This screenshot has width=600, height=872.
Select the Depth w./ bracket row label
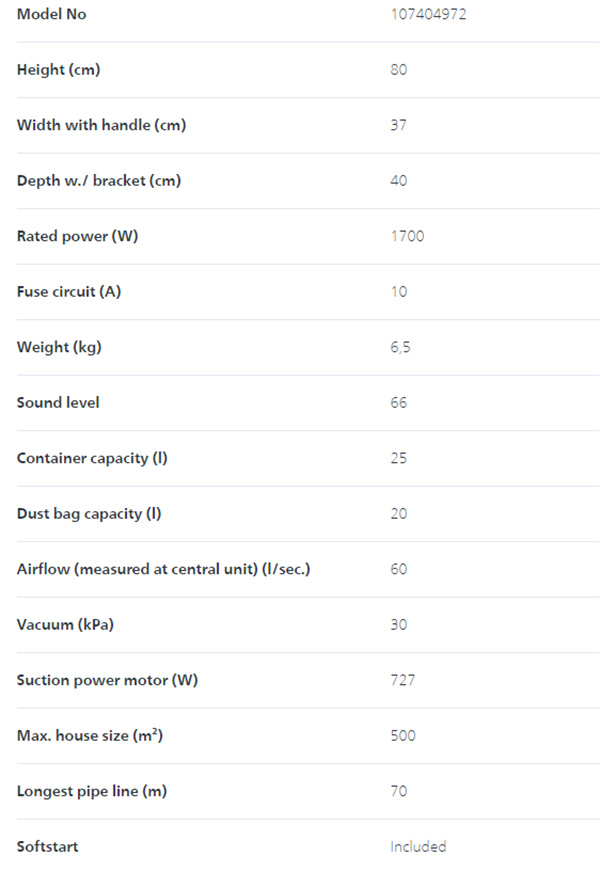coord(99,181)
